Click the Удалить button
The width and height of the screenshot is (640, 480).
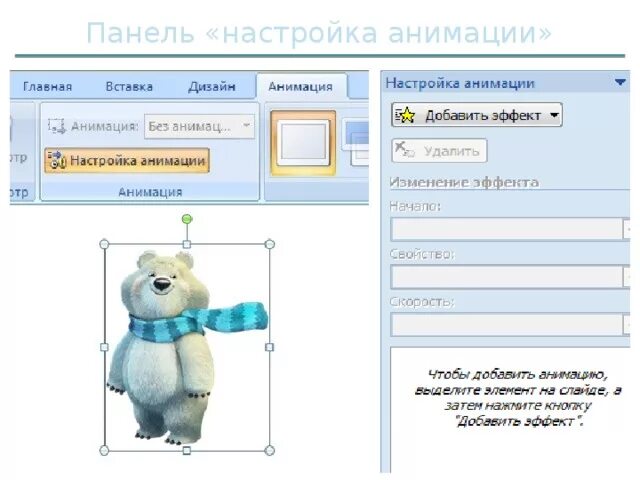pyautogui.click(x=439, y=151)
